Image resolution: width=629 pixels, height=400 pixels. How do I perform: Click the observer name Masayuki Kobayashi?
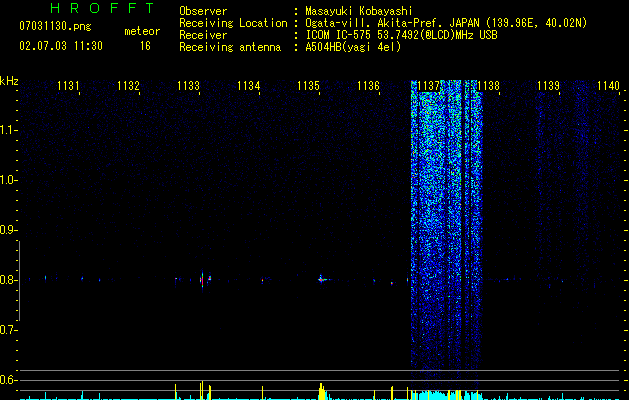point(359,11)
